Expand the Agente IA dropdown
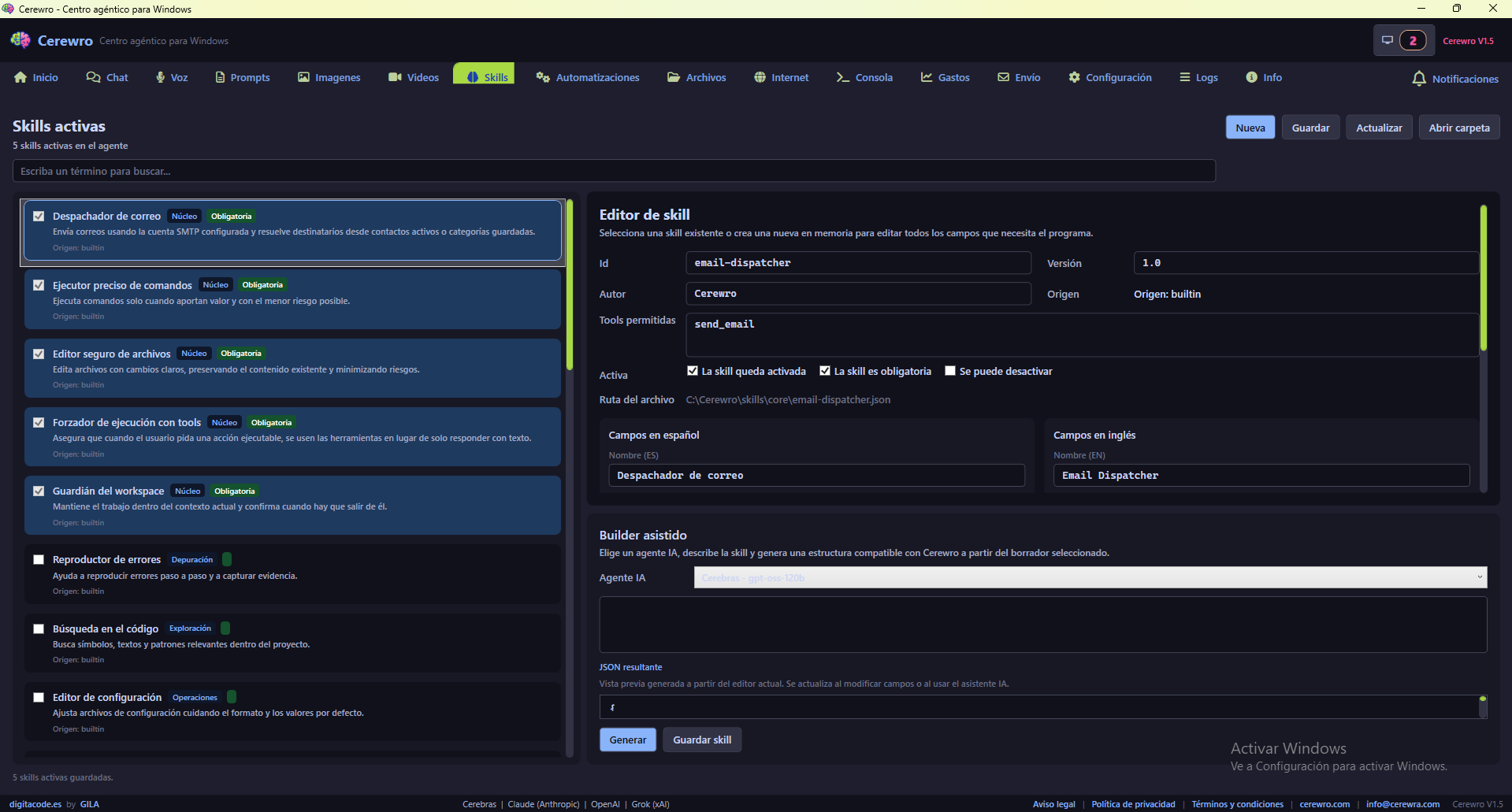Image resolution: width=1512 pixels, height=812 pixels. click(x=1090, y=577)
